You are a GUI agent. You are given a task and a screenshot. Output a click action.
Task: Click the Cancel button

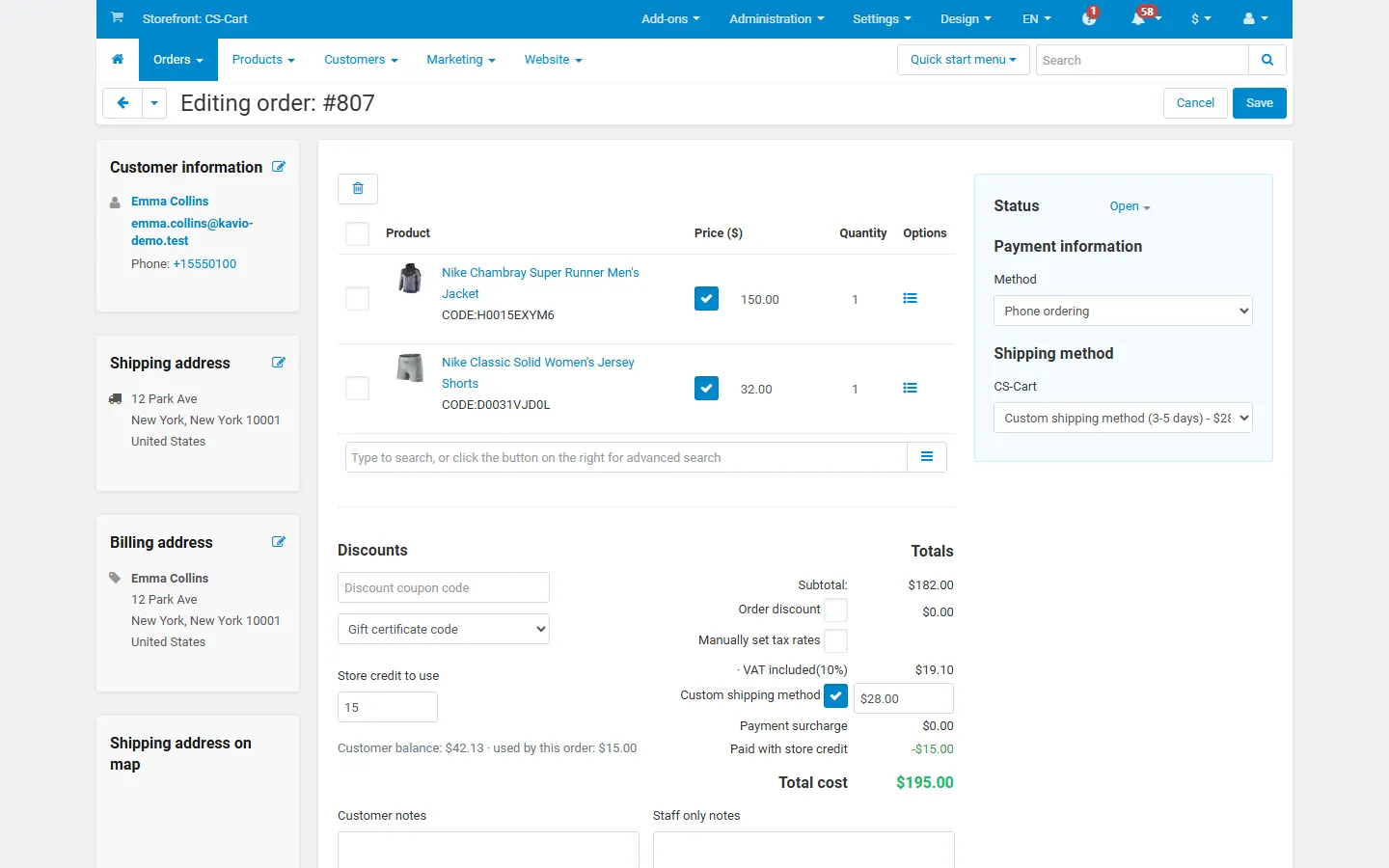tap(1195, 103)
